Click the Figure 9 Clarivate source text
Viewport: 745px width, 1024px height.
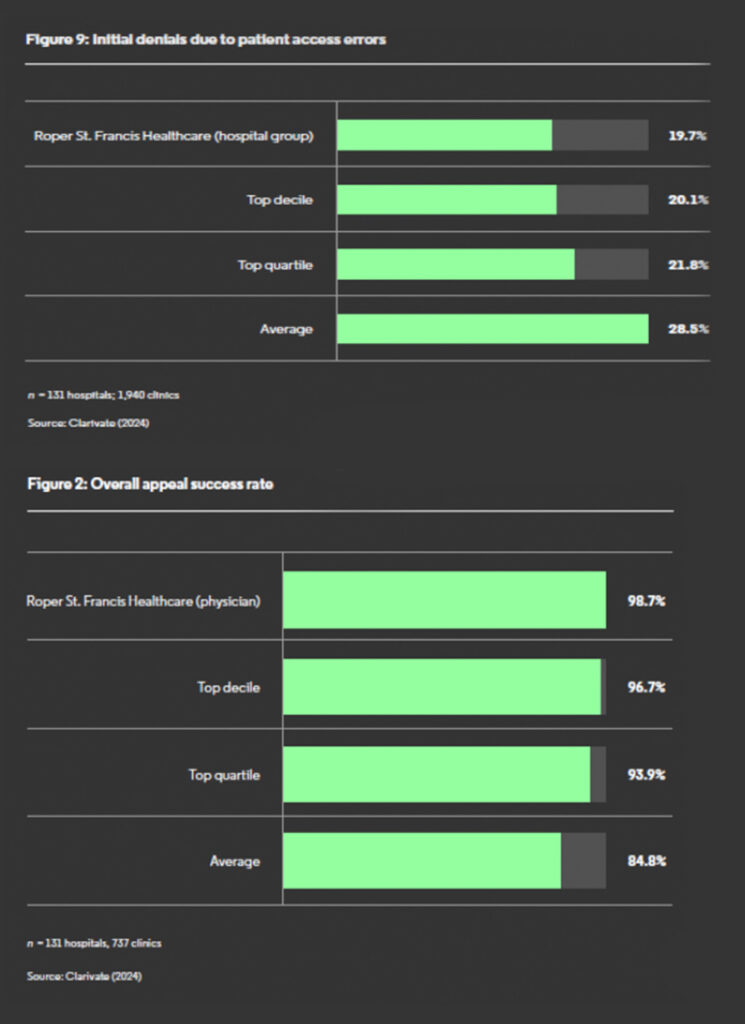click(x=88, y=423)
